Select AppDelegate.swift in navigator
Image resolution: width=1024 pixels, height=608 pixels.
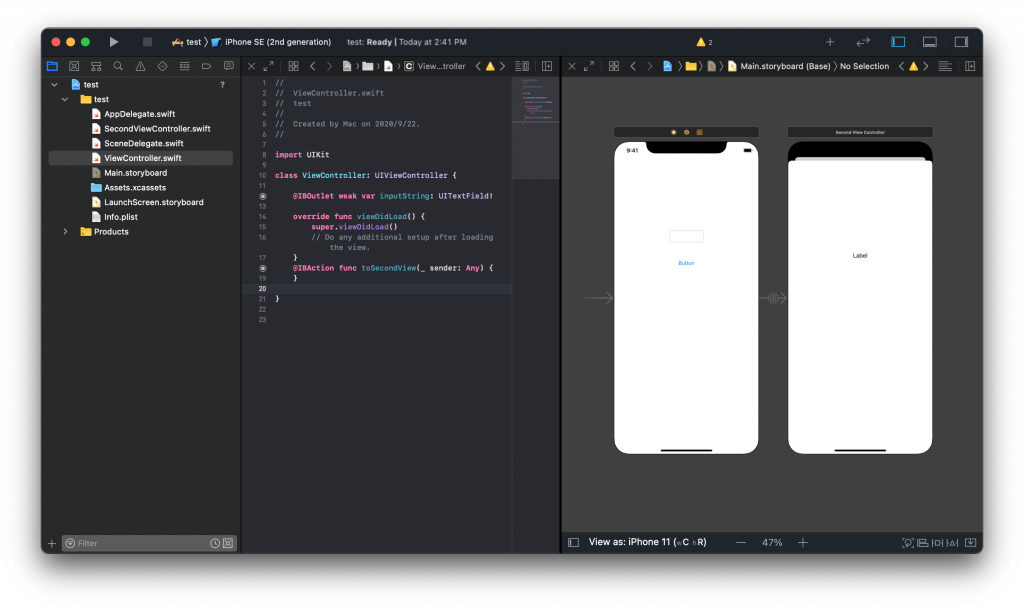tap(140, 114)
